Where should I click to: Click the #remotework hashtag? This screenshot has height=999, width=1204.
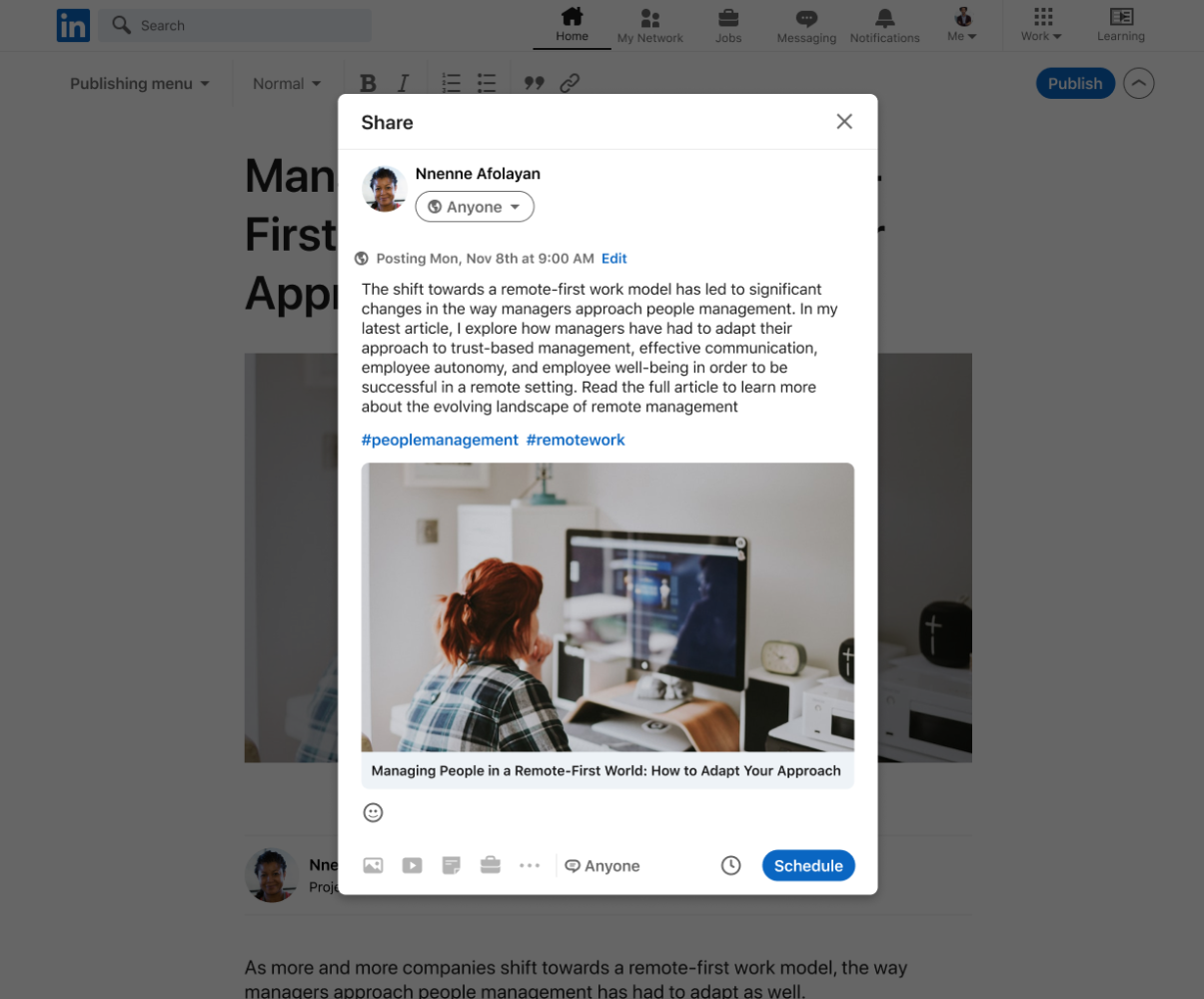coord(576,441)
